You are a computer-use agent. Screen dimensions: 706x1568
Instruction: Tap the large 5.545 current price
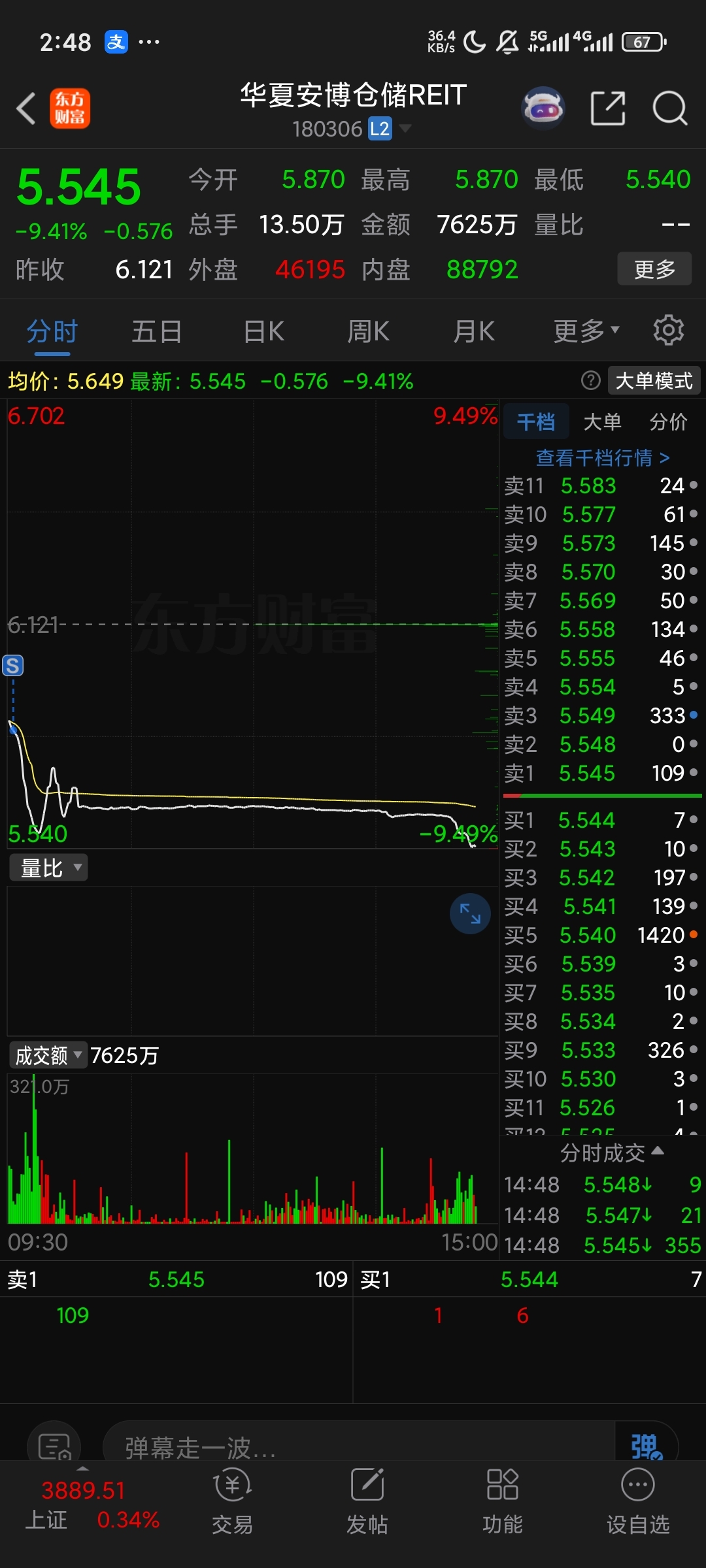[78, 188]
